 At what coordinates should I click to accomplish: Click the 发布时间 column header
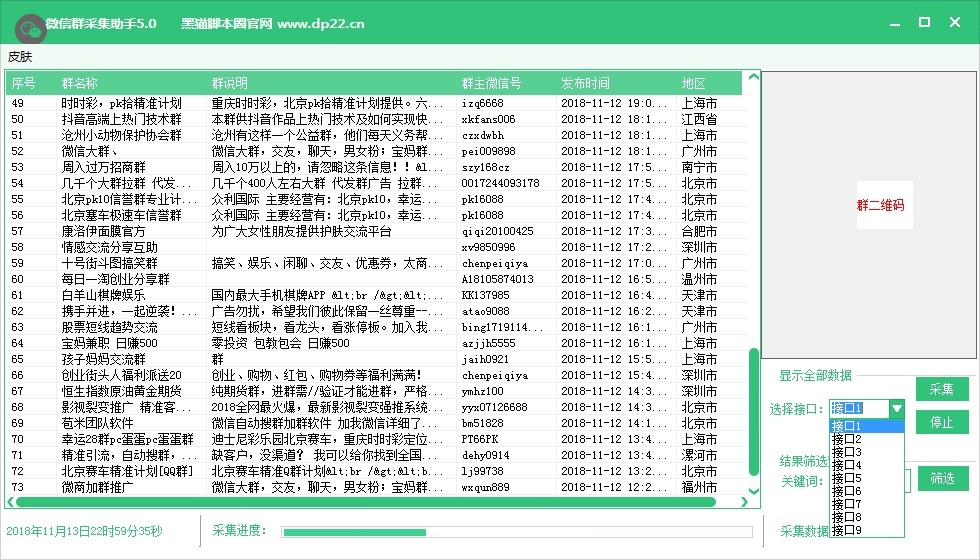point(616,83)
